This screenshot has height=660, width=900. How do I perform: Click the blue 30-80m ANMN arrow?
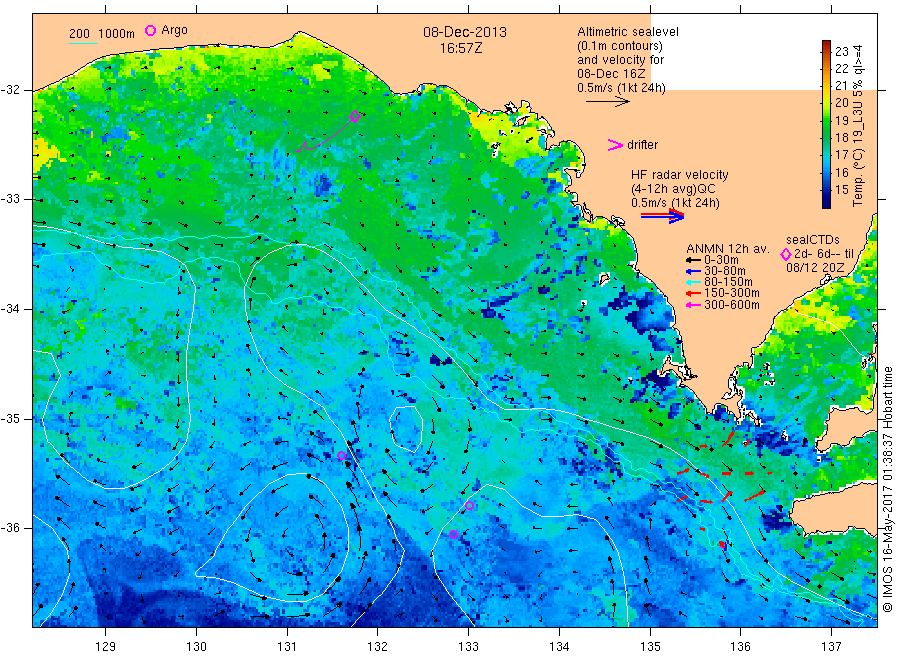693,271
